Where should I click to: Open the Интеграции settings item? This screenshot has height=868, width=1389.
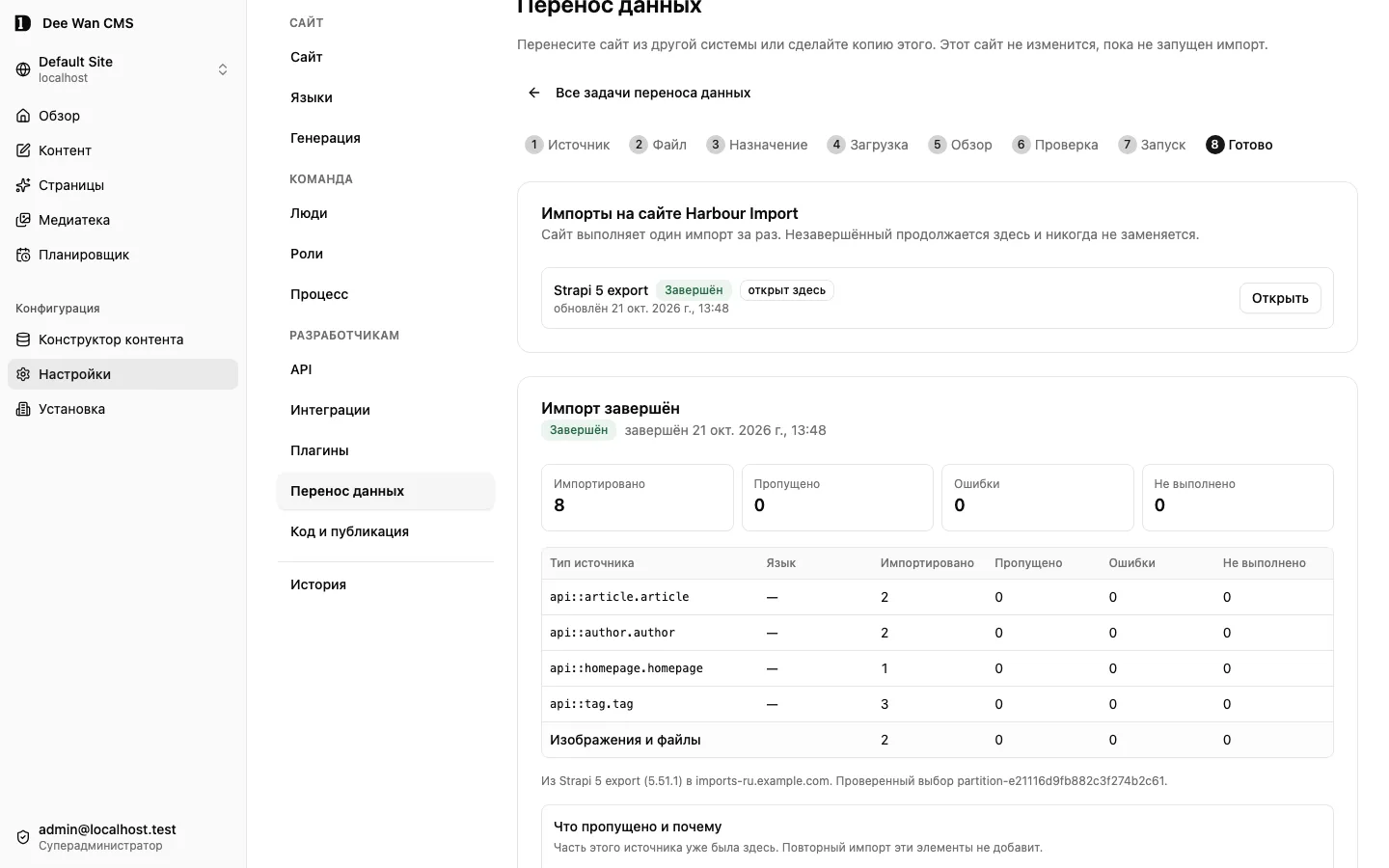(386, 410)
